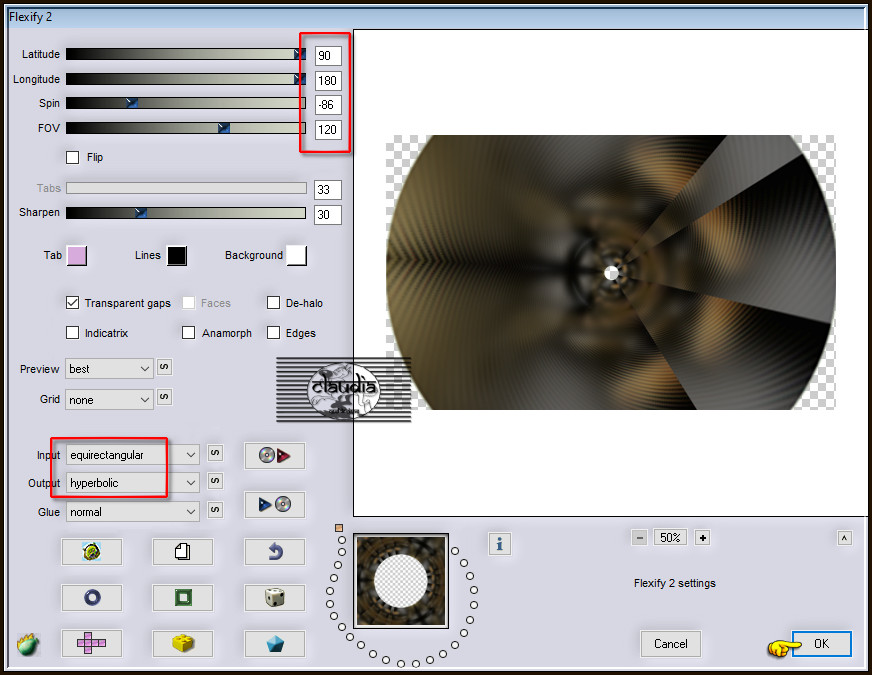Click the pink cross cube-net button
The height and width of the screenshot is (675, 872).
tap(92, 644)
